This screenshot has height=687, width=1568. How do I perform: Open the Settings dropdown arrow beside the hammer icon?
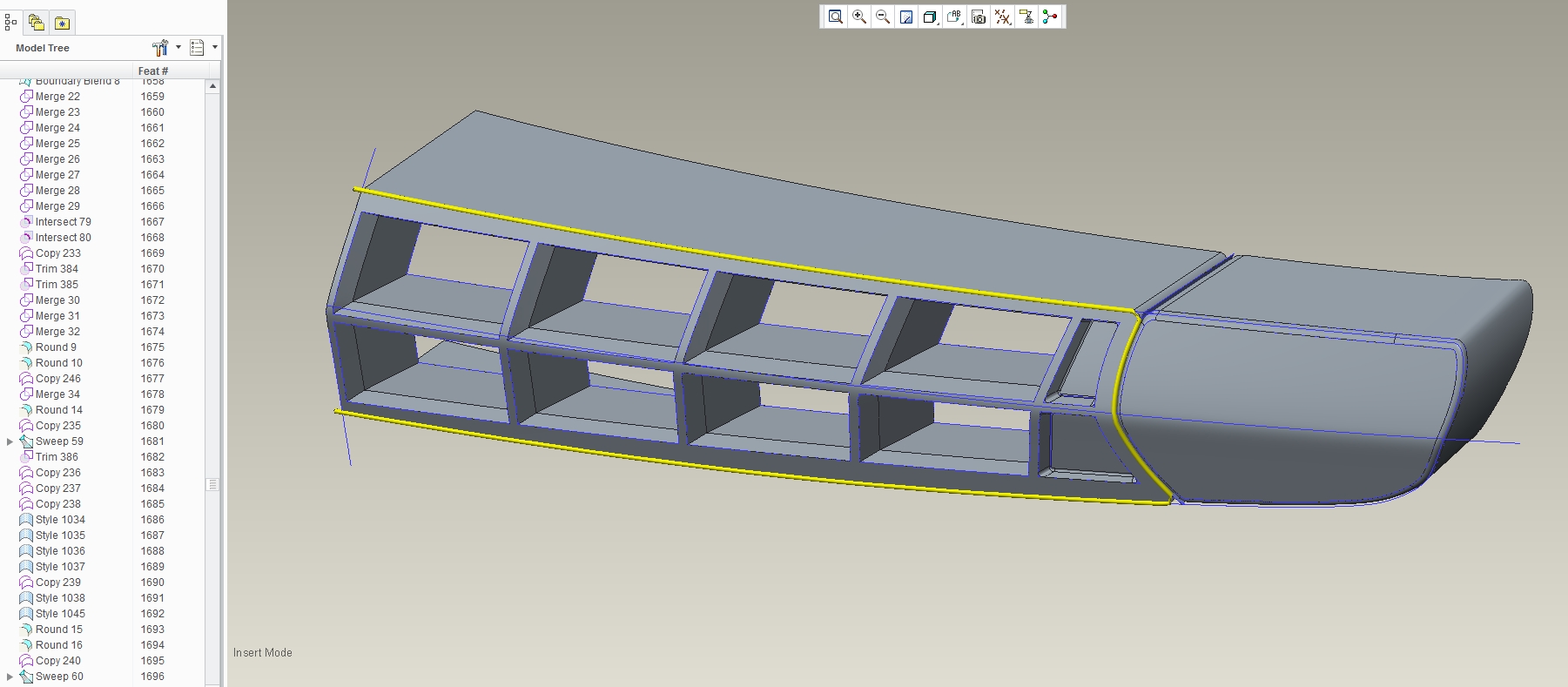tap(178, 47)
